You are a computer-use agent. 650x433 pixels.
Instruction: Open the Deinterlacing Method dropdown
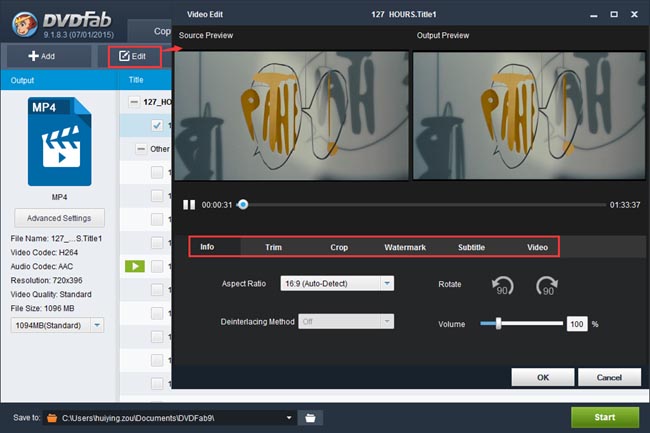(x=346, y=322)
